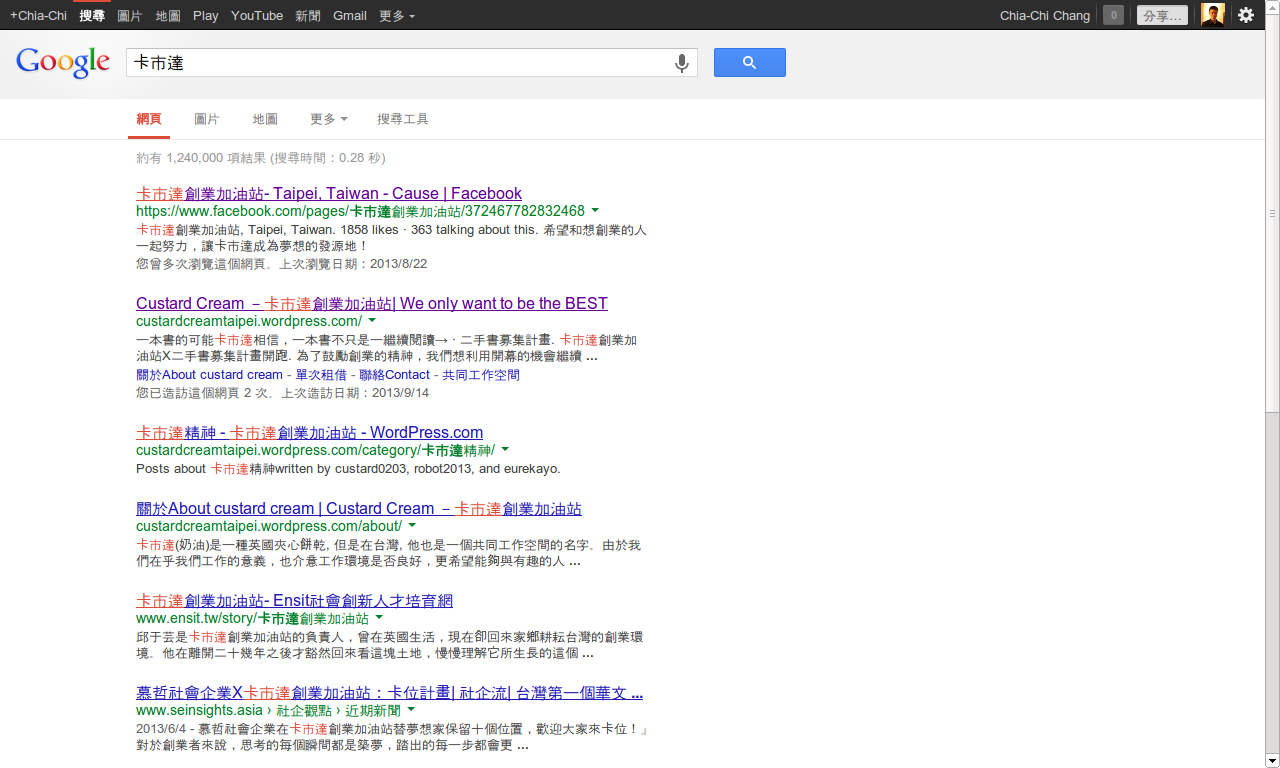Open +Chia-Chi in top bar
1280x768 pixels.
[38, 15]
